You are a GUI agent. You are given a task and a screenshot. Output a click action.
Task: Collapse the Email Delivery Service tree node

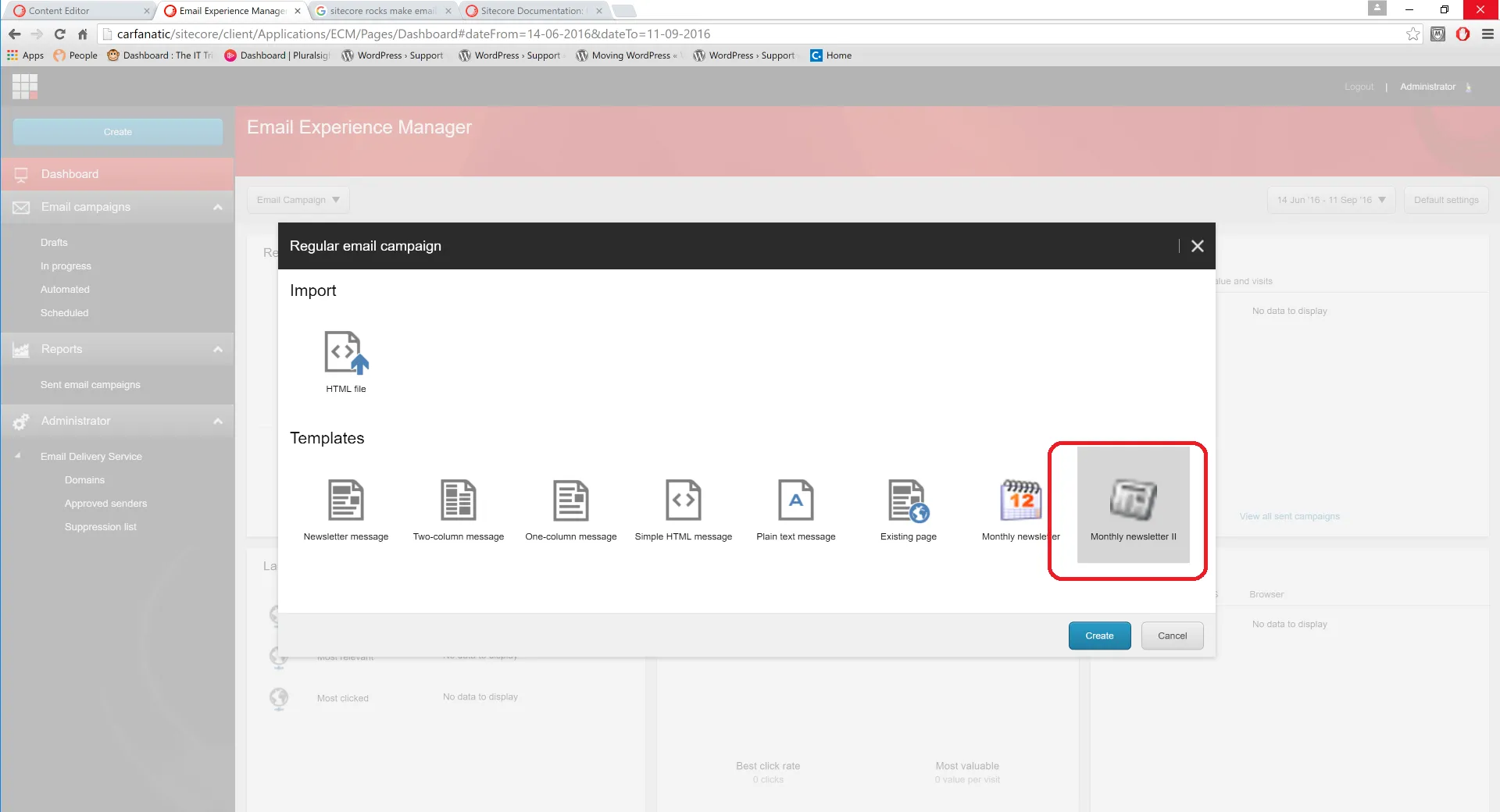(x=18, y=456)
